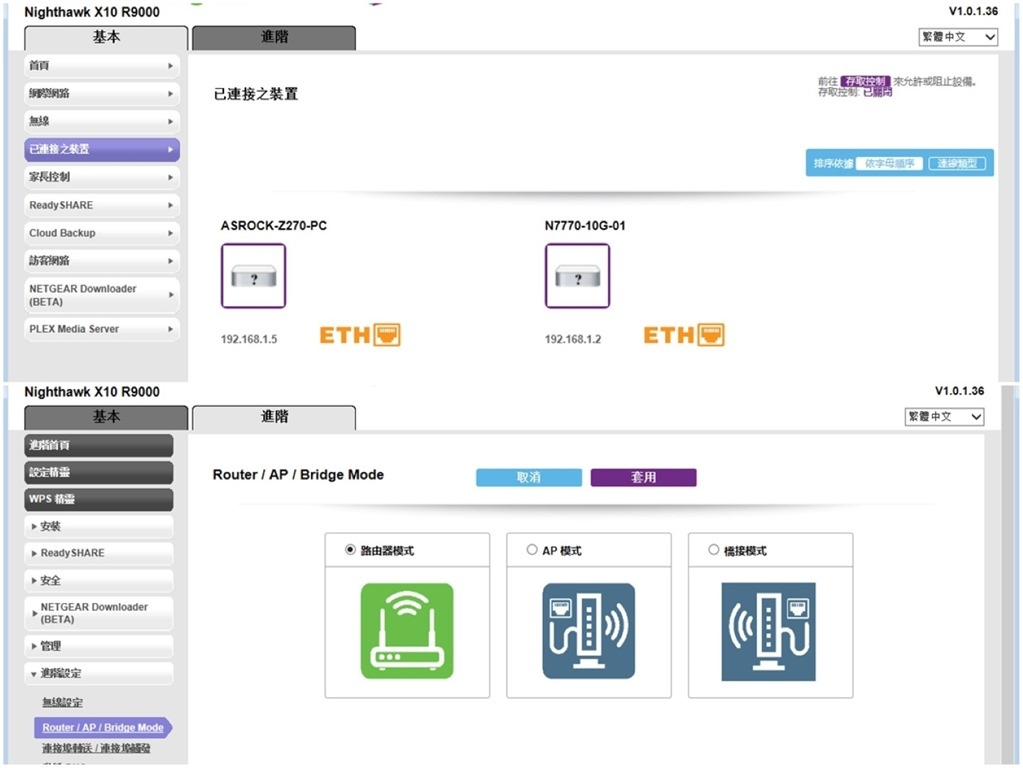Click the AP mode illustration icon
1023x768 pixels.
(588, 631)
